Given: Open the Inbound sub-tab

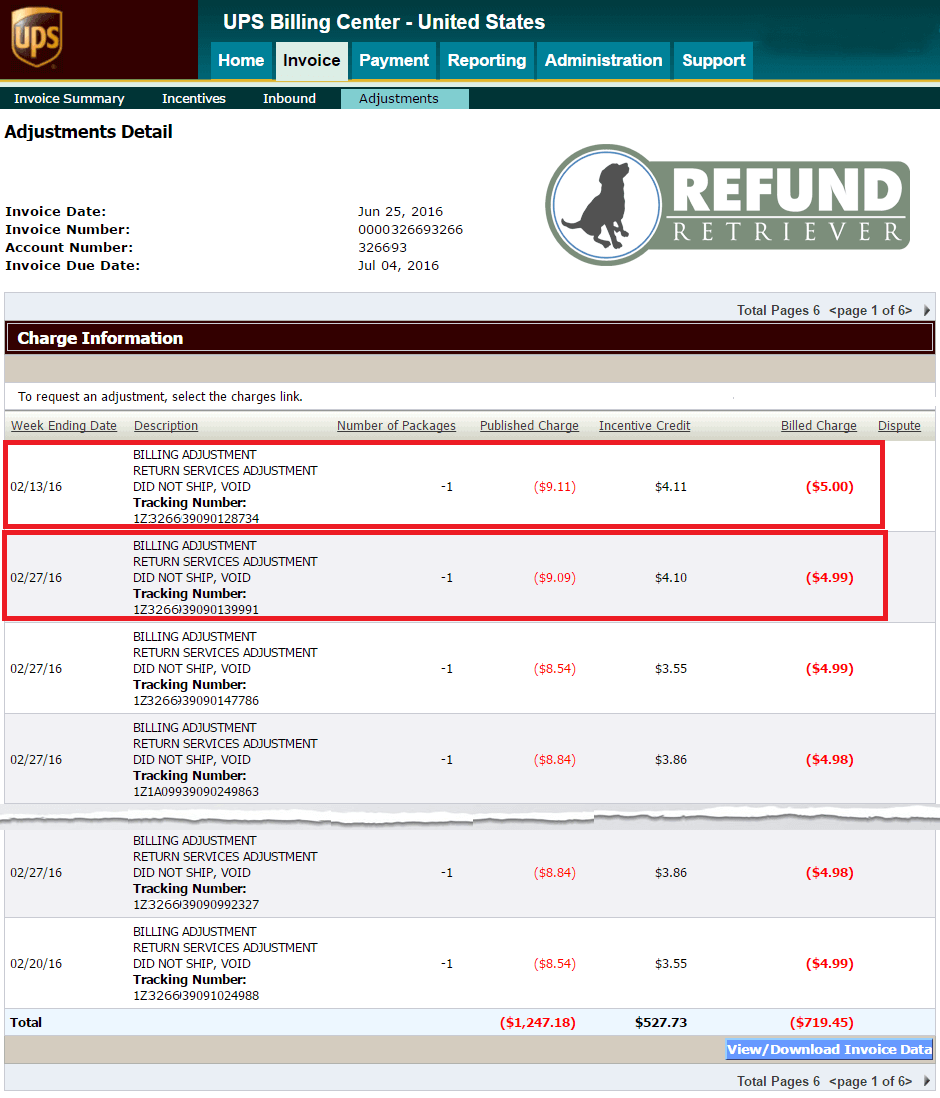Looking at the screenshot, I should coord(289,99).
